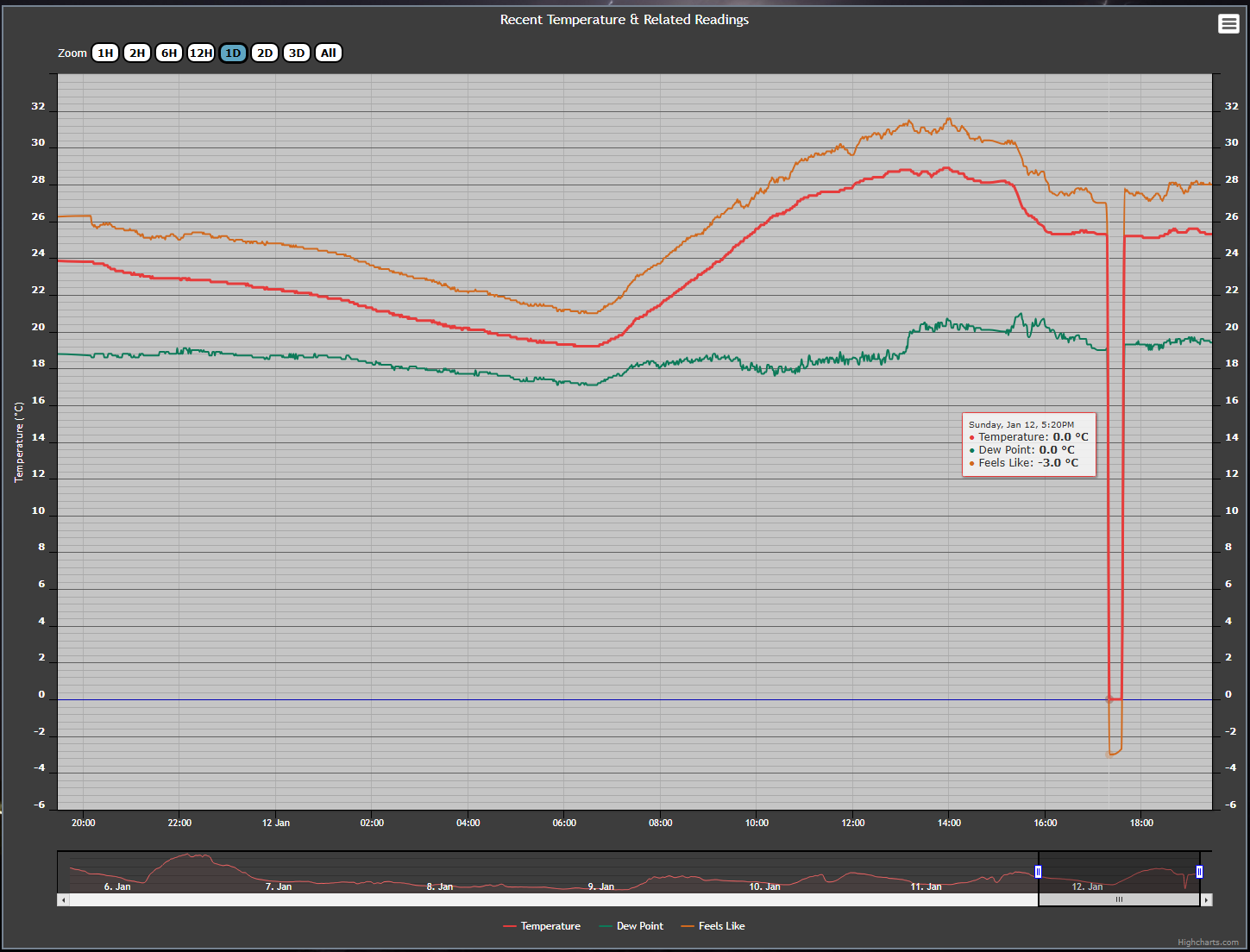Click the 14:00 x-axis label
Image resolution: width=1250 pixels, height=952 pixels.
[x=949, y=823]
